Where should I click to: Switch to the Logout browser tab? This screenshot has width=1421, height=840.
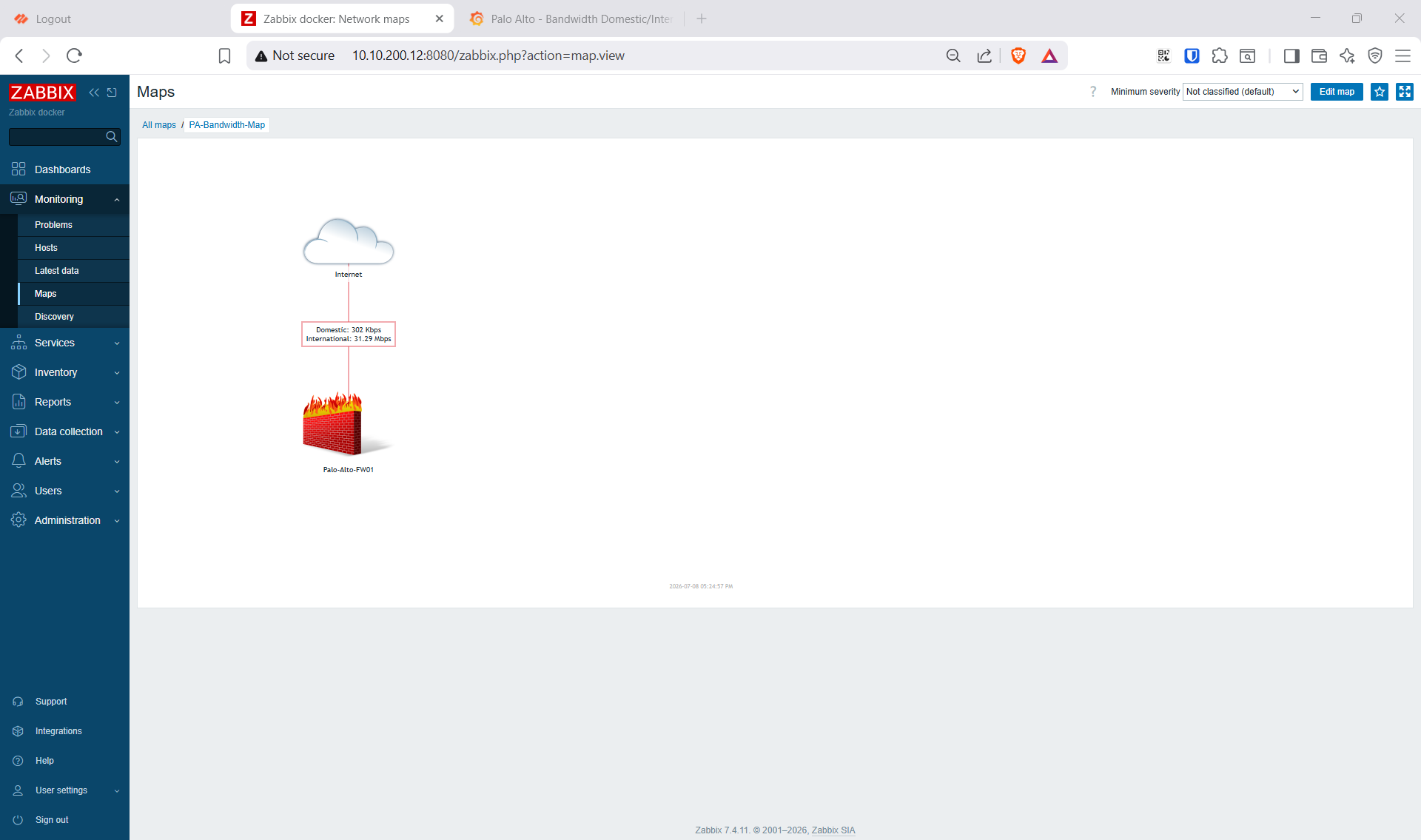pos(115,19)
